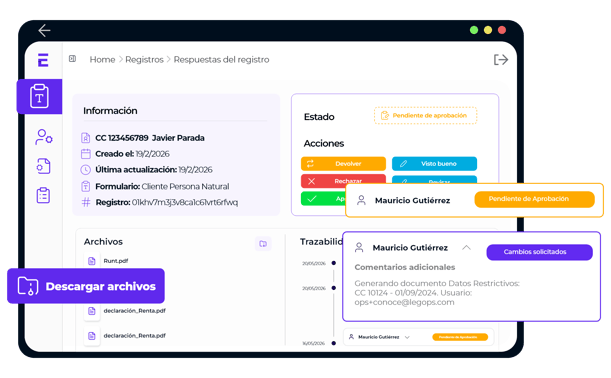This screenshot has width=611, height=378.
Task: Click the Comentarios adicionales heading
Action: 404,267
